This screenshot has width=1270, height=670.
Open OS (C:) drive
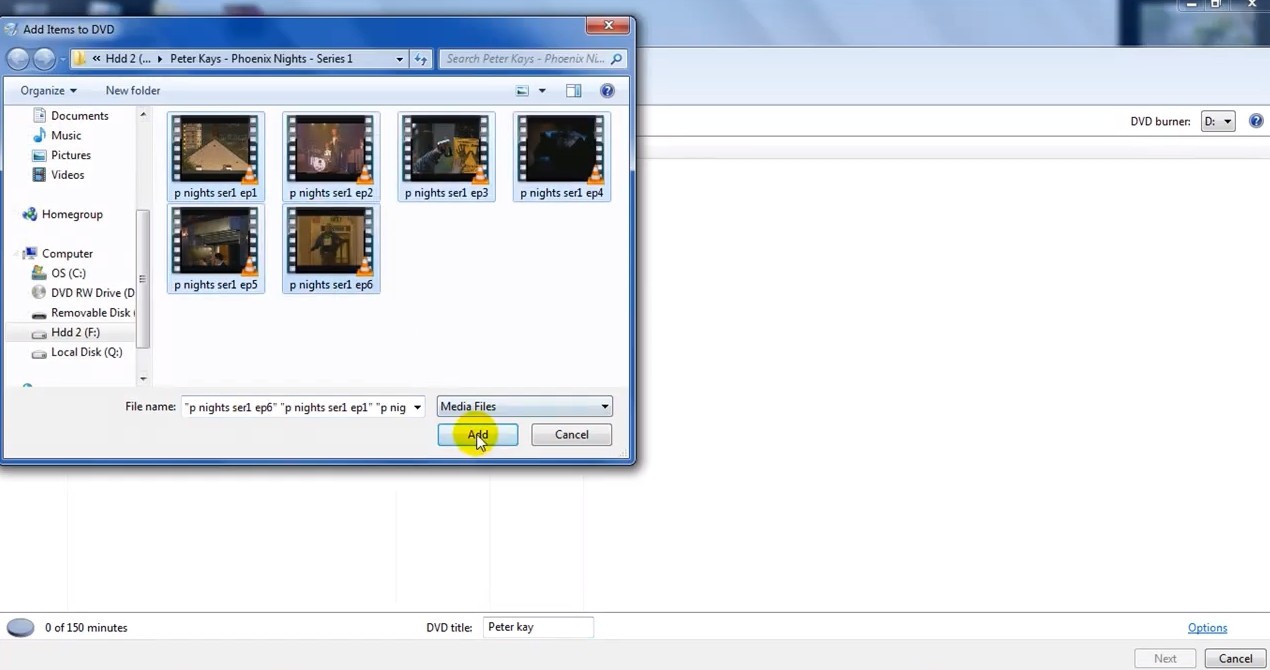(x=67, y=273)
